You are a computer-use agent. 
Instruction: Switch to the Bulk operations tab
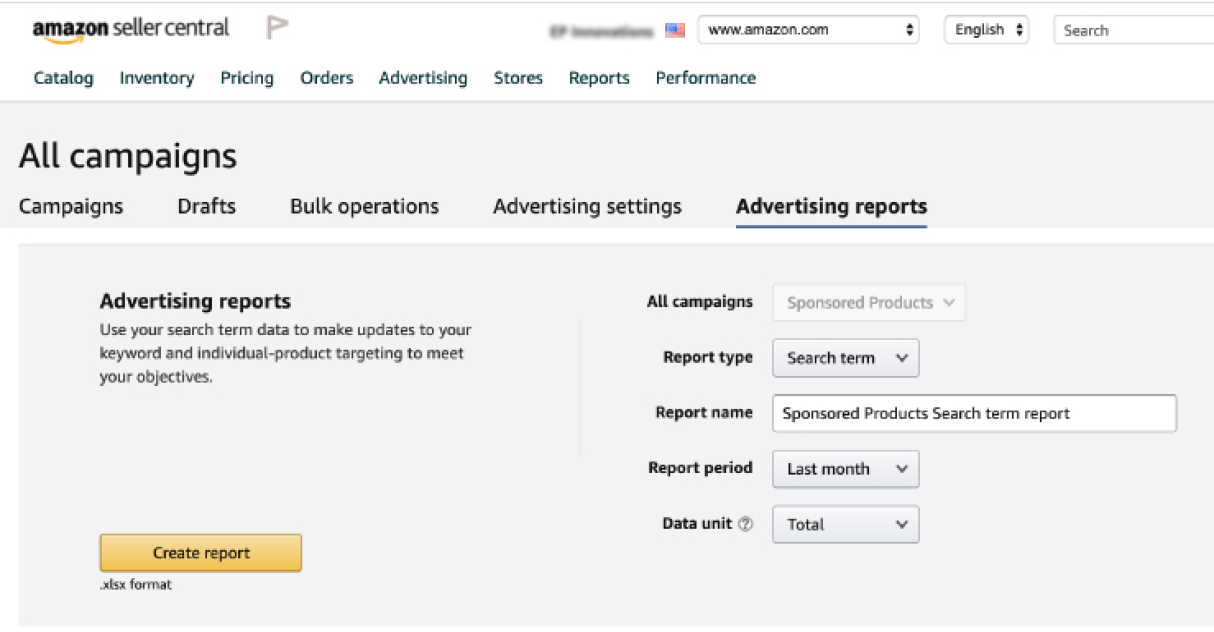[364, 206]
